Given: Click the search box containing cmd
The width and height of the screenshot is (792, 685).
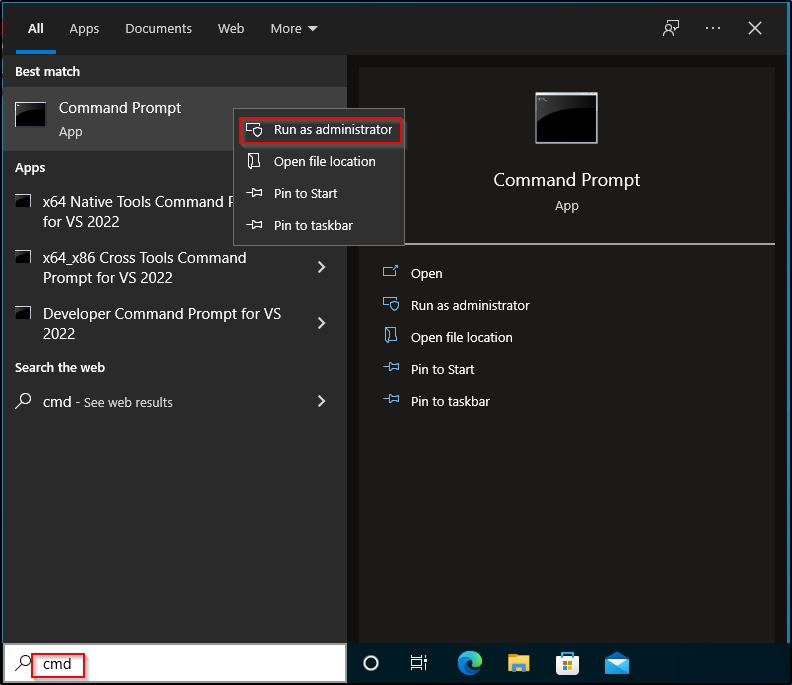Looking at the screenshot, I should pyautogui.click(x=180, y=664).
